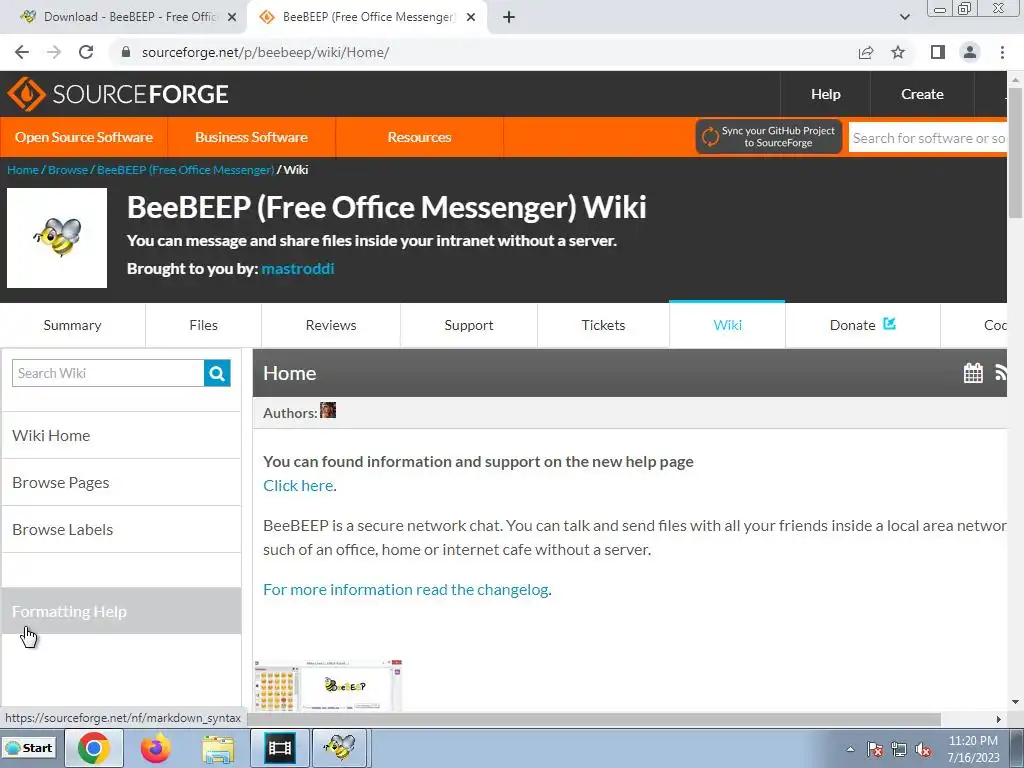Click the site lock icon in address bar

(126, 52)
